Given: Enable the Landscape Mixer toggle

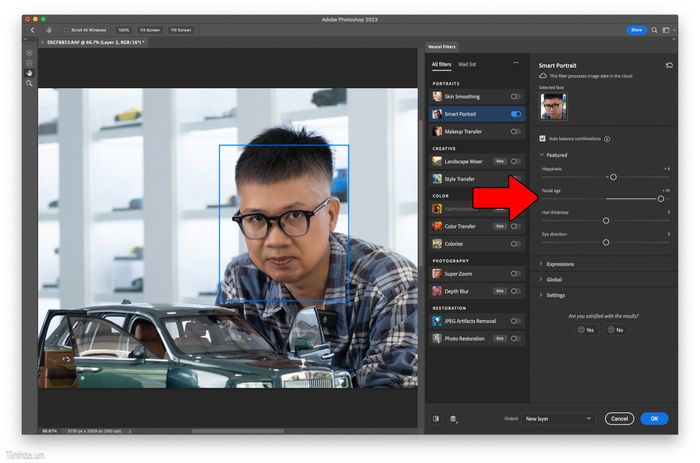Looking at the screenshot, I should 515,161.
